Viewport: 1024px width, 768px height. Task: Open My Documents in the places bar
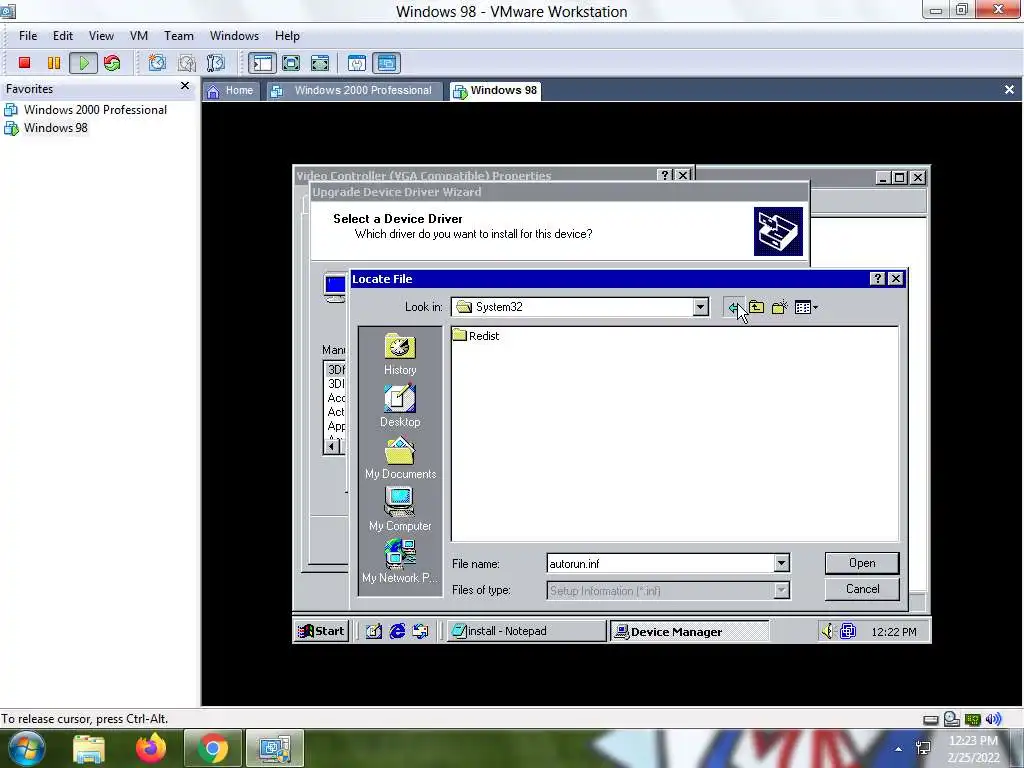(x=400, y=458)
